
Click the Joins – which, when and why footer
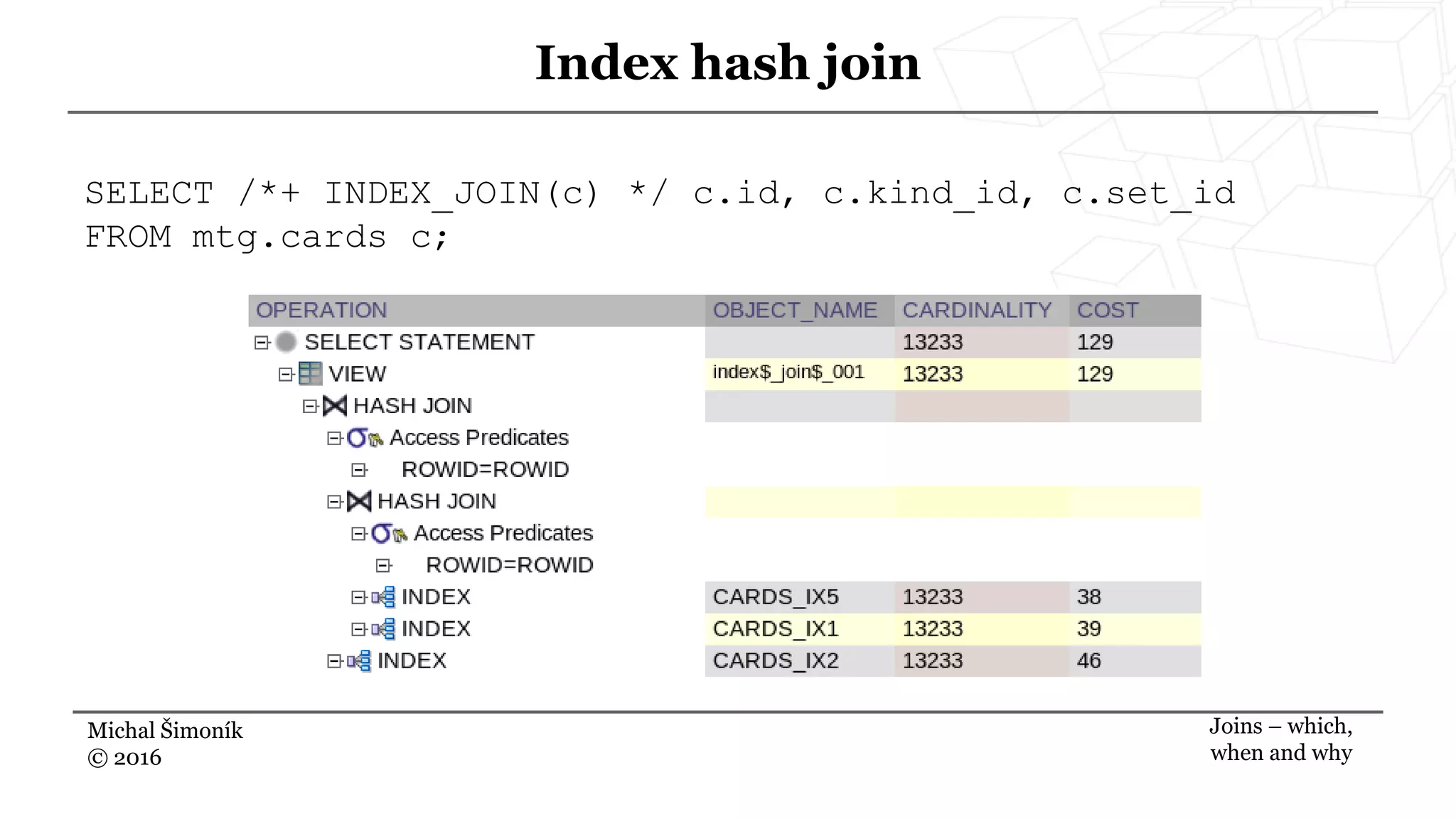1281,739
